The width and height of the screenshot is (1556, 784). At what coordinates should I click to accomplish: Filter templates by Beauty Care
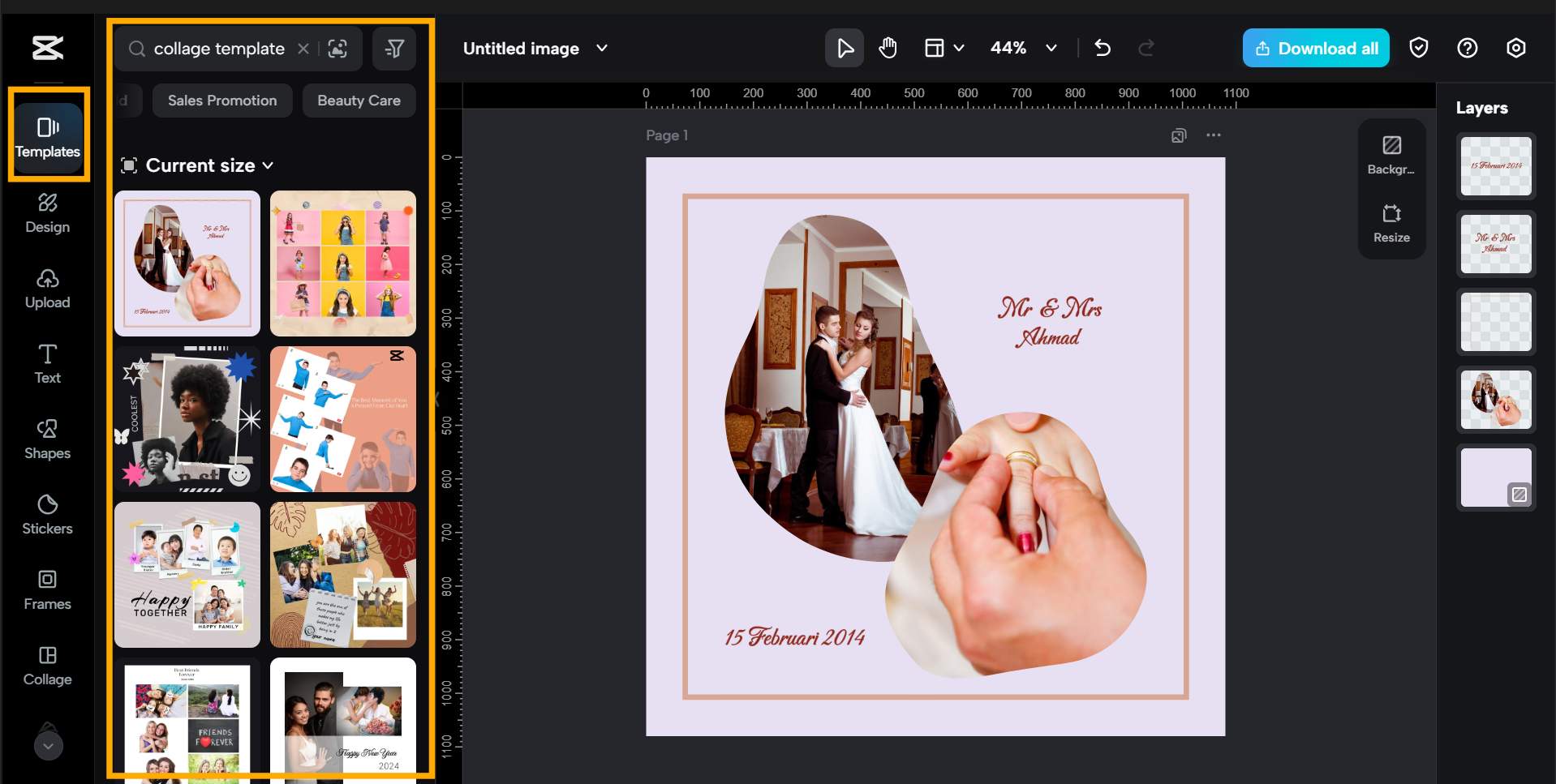359,101
